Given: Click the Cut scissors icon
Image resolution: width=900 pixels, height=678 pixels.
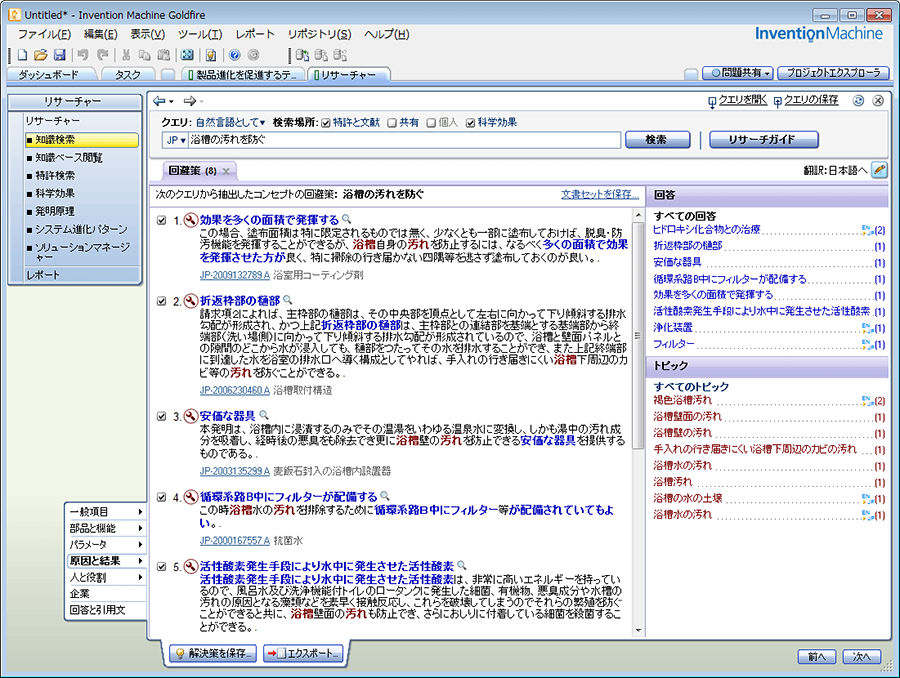Looking at the screenshot, I should [126, 55].
